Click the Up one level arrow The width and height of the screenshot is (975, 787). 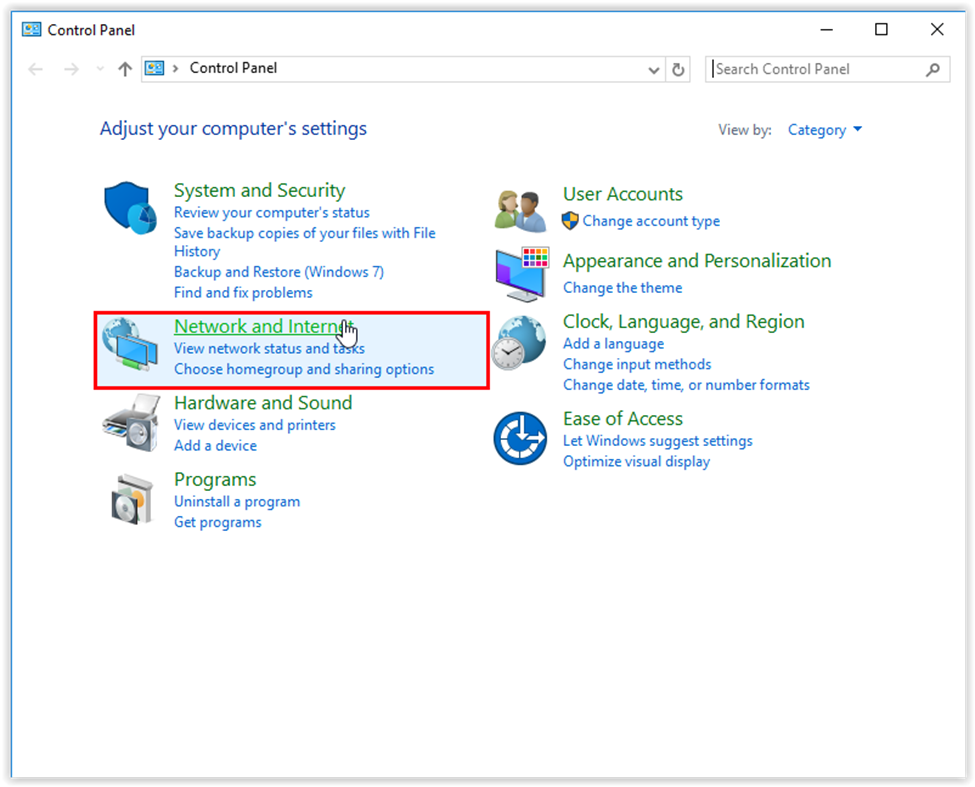(125, 69)
